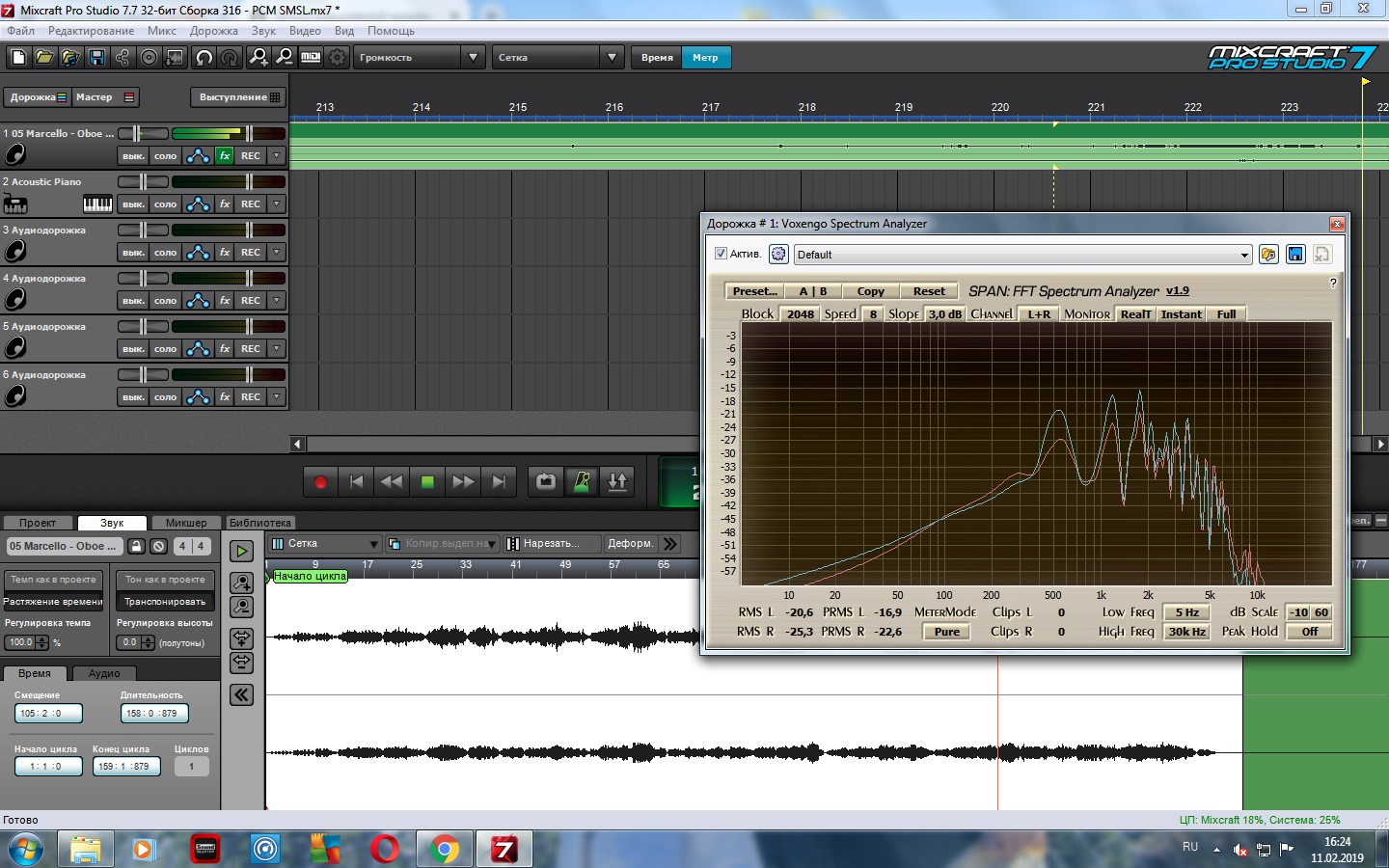
Task: Open automation for the 05 Marcello track
Action: pyautogui.click(x=198, y=155)
